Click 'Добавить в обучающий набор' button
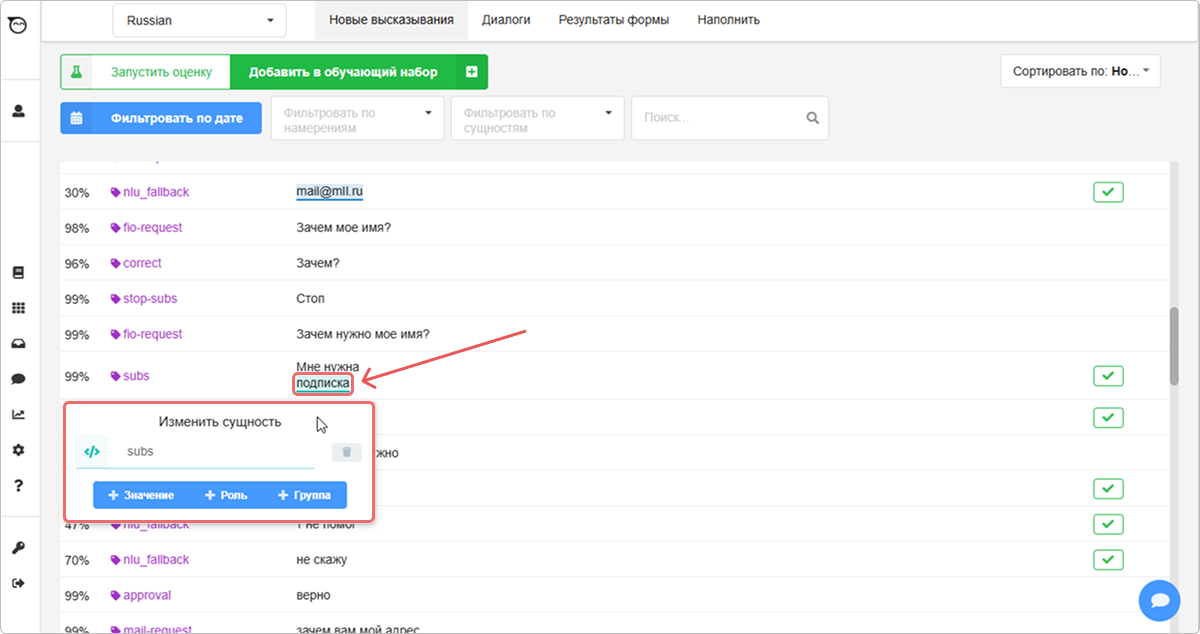The width and height of the screenshot is (1200, 634). (343, 72)
